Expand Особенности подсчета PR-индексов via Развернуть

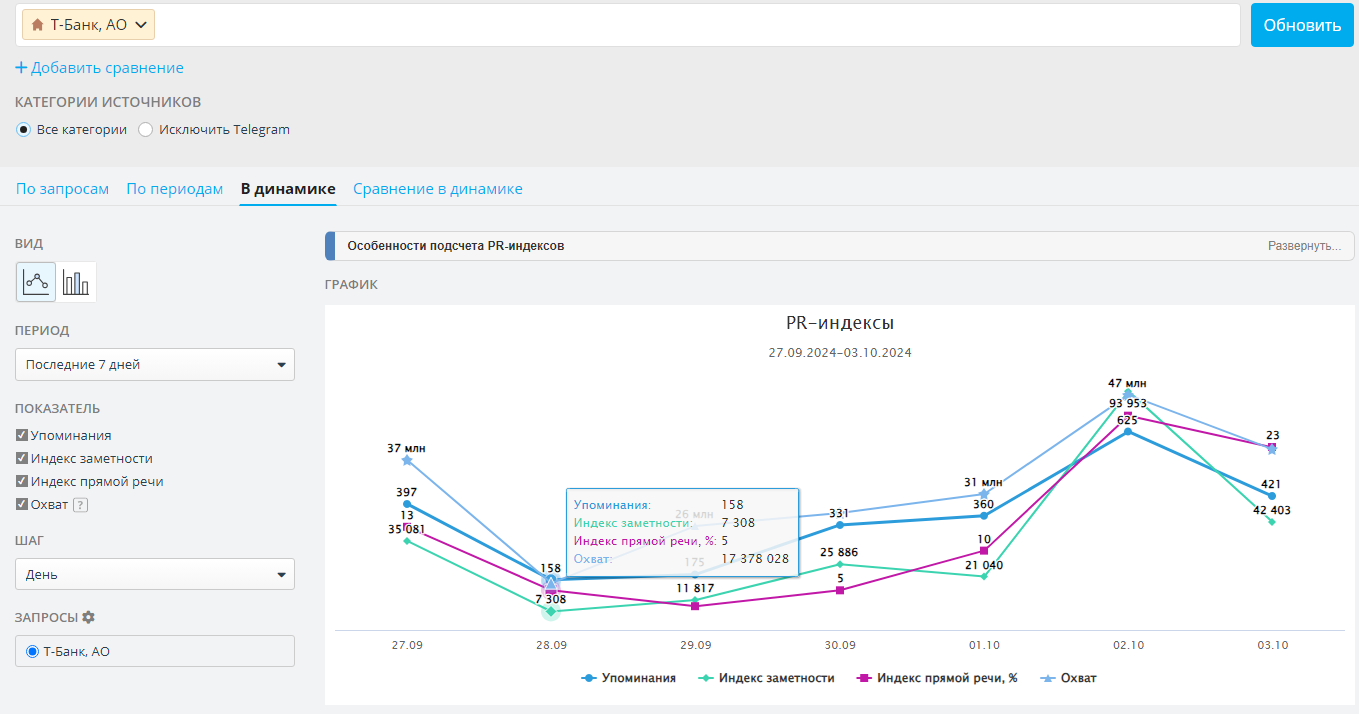click(x=1304, y=245)
